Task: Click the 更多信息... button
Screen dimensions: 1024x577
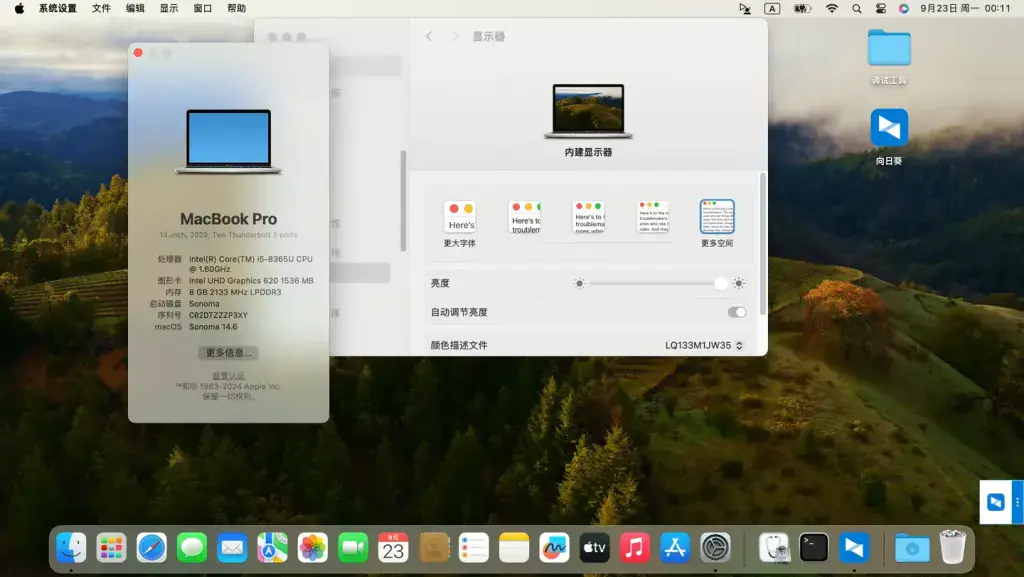Action: (229, 352)
